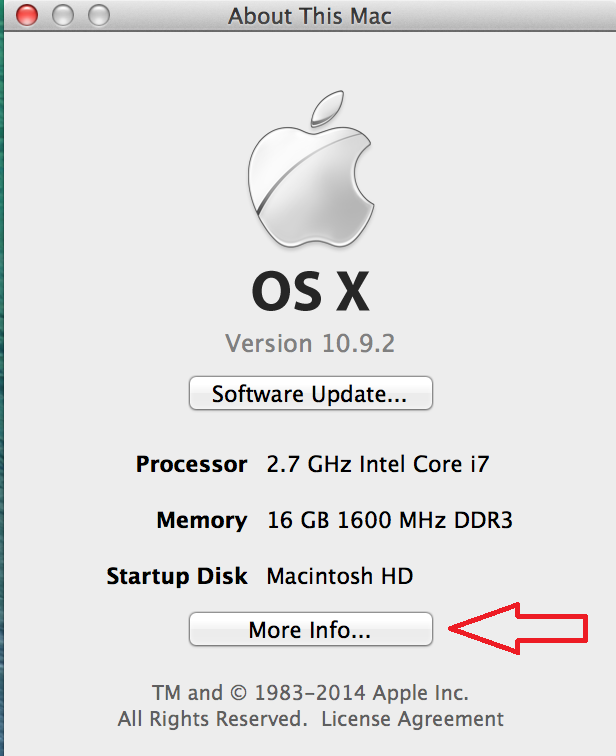This screenshot has width=616, height=756.
Task: Open the License Agreement link
Action: click(413, 719)
